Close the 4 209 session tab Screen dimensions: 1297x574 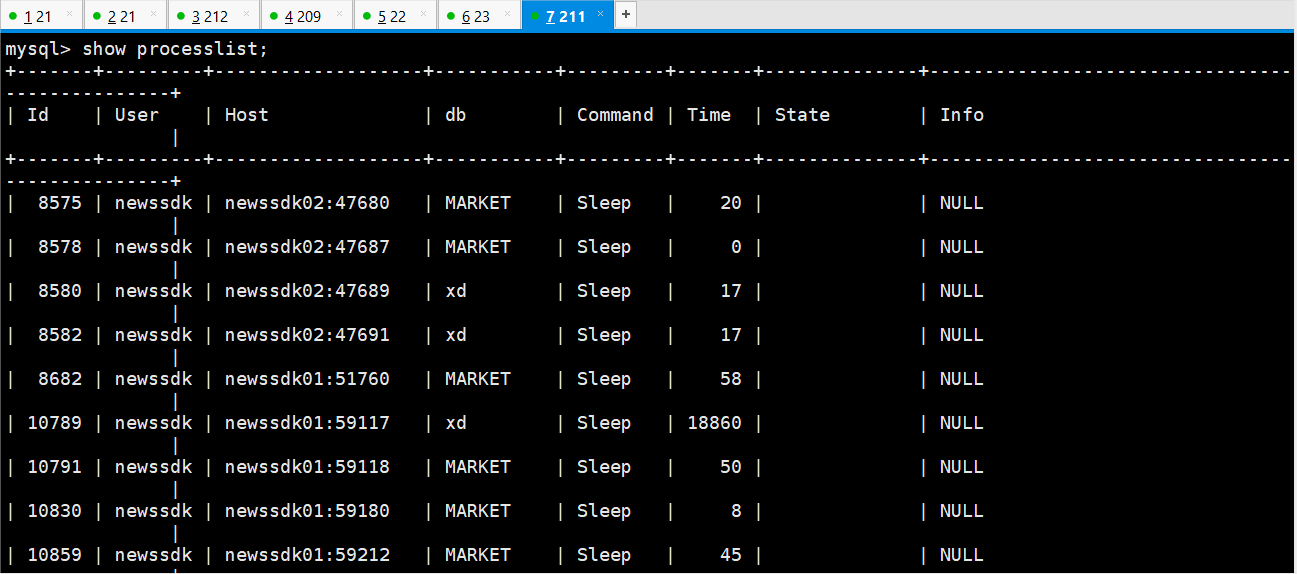coord(339,15)
